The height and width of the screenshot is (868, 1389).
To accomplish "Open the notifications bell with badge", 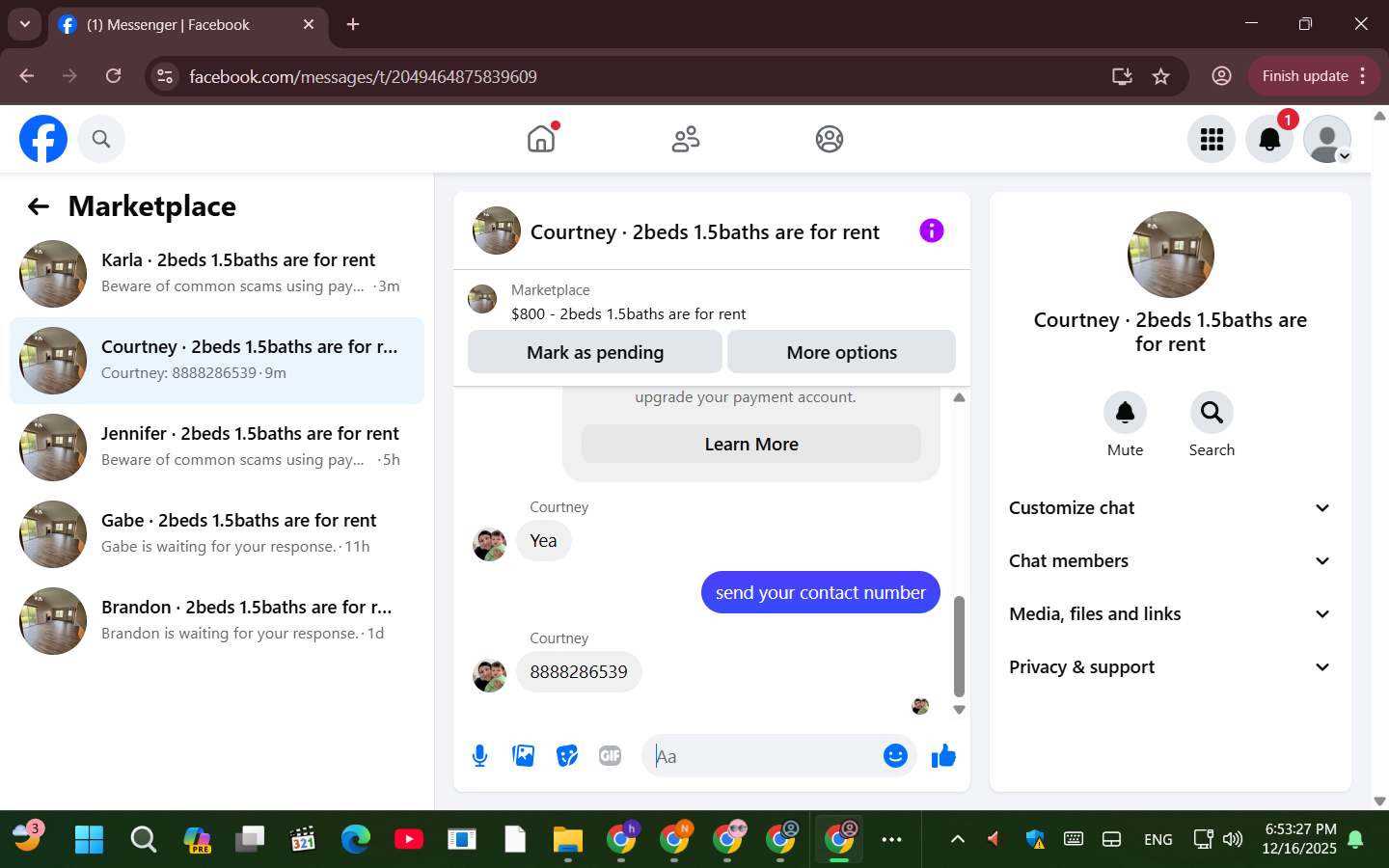I will [1269, 139].
